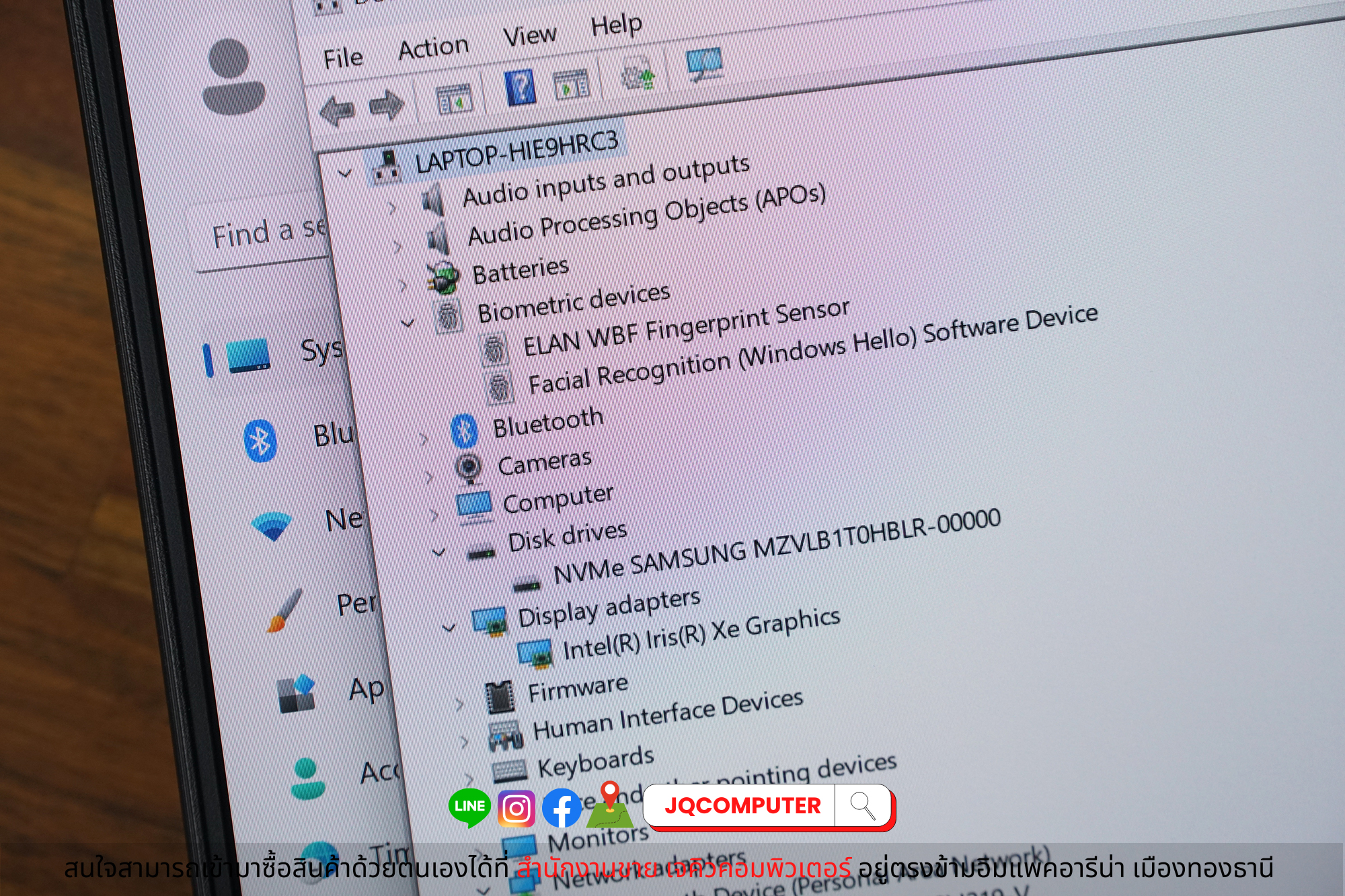1345x896 pixels.
Task: Select the Human Interface Devices label
Action: pos(668,715)
